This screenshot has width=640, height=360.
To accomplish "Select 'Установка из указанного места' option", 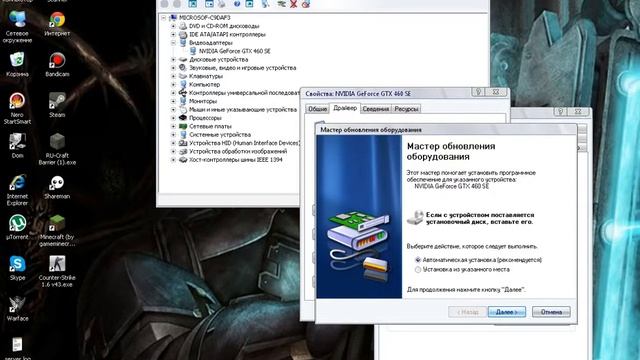I will pos(418,269).
